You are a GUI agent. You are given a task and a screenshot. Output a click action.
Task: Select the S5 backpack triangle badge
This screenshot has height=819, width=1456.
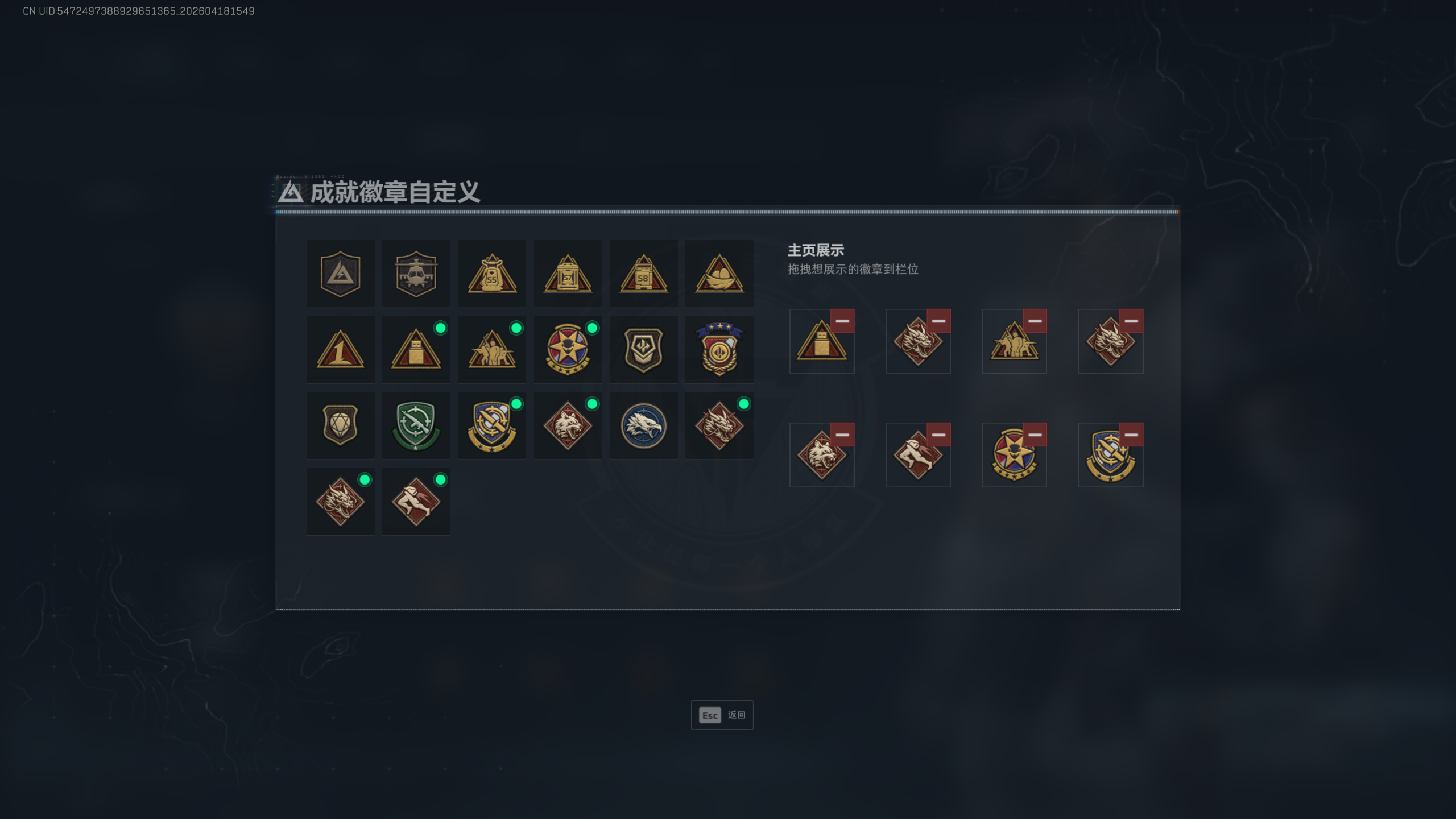(492, 274)
